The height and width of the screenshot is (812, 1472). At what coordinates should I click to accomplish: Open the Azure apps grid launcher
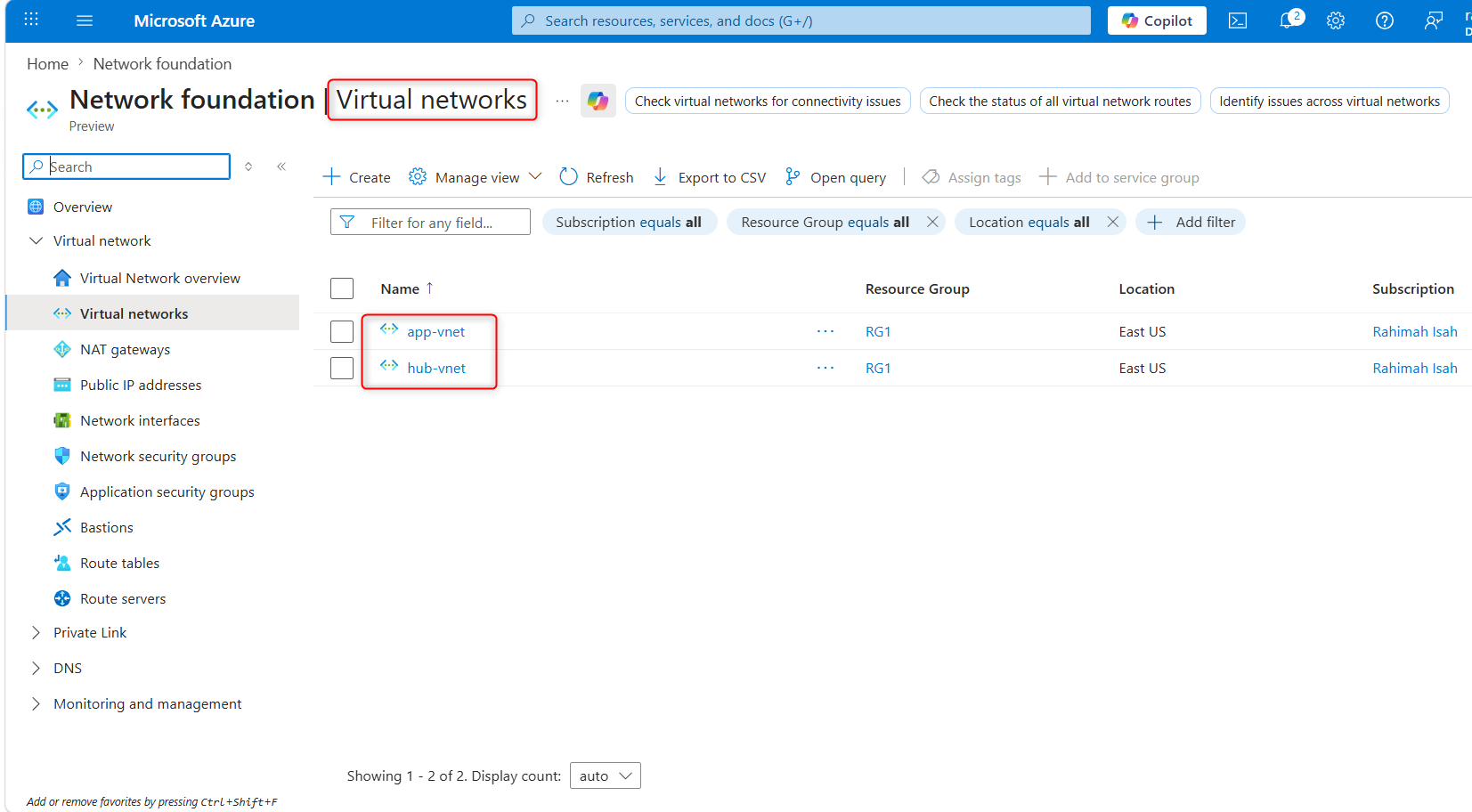tap(31, 20)
